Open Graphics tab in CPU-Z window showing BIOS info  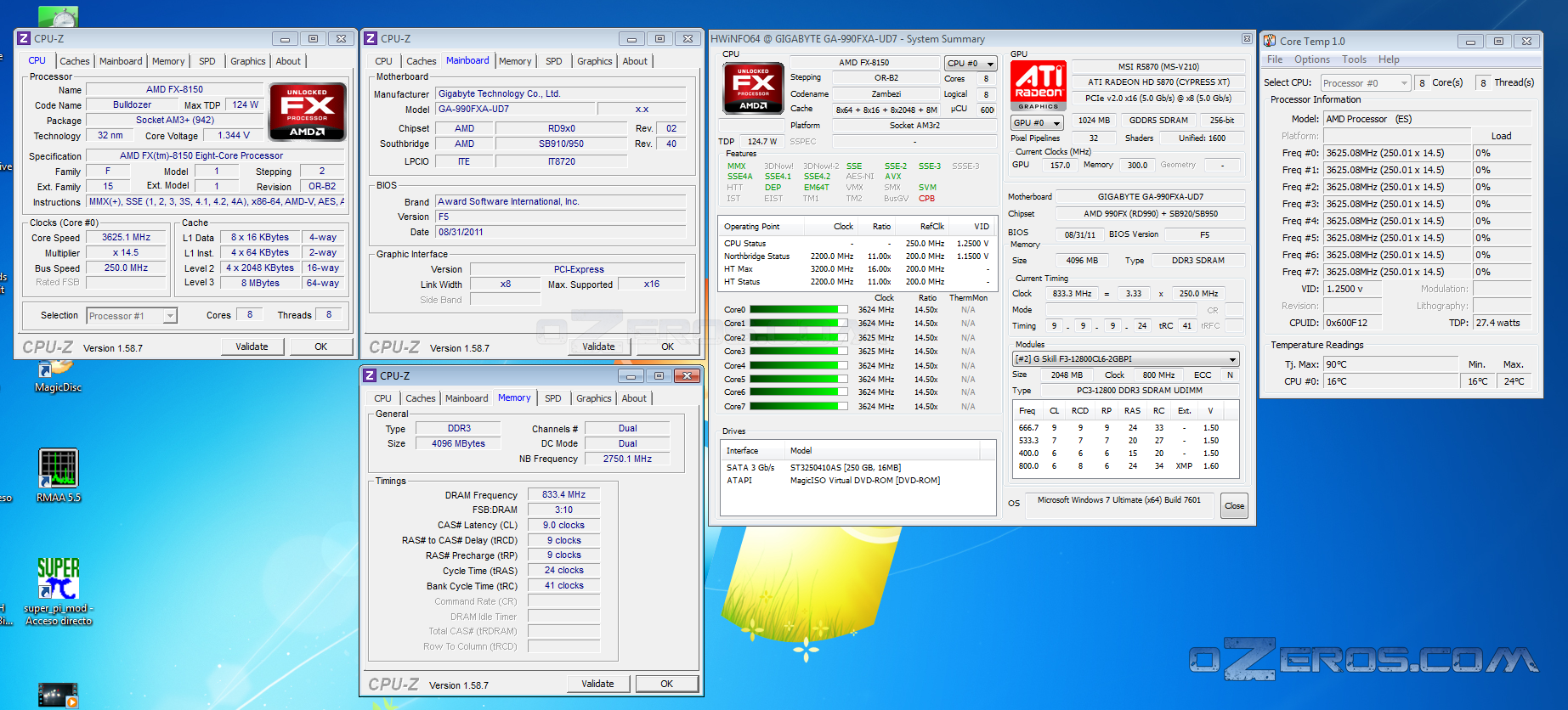tap(595, 61)
